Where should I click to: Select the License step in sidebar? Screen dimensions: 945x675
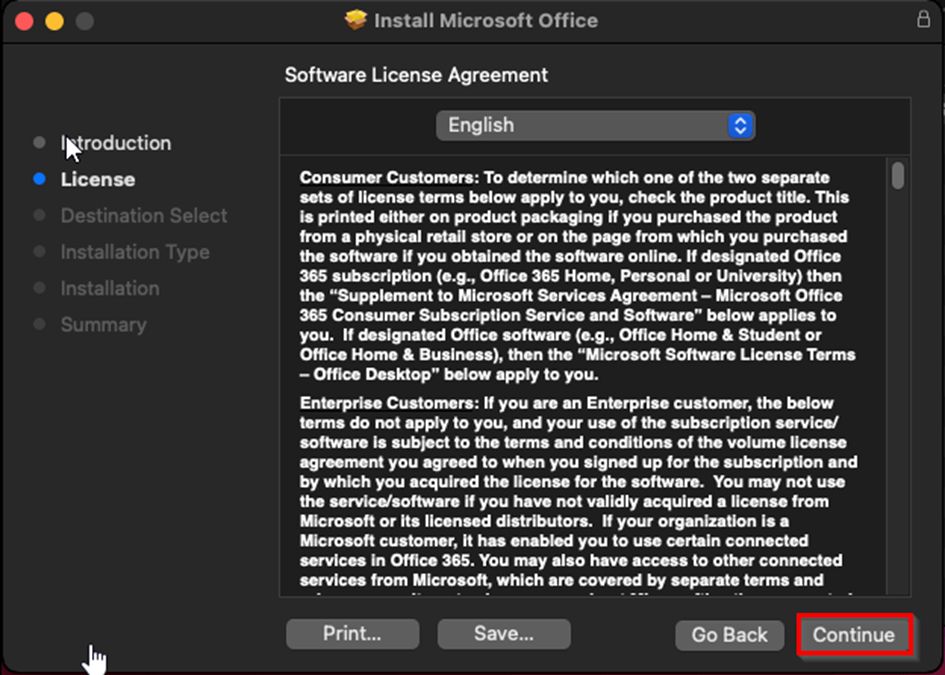click(98, 180)
